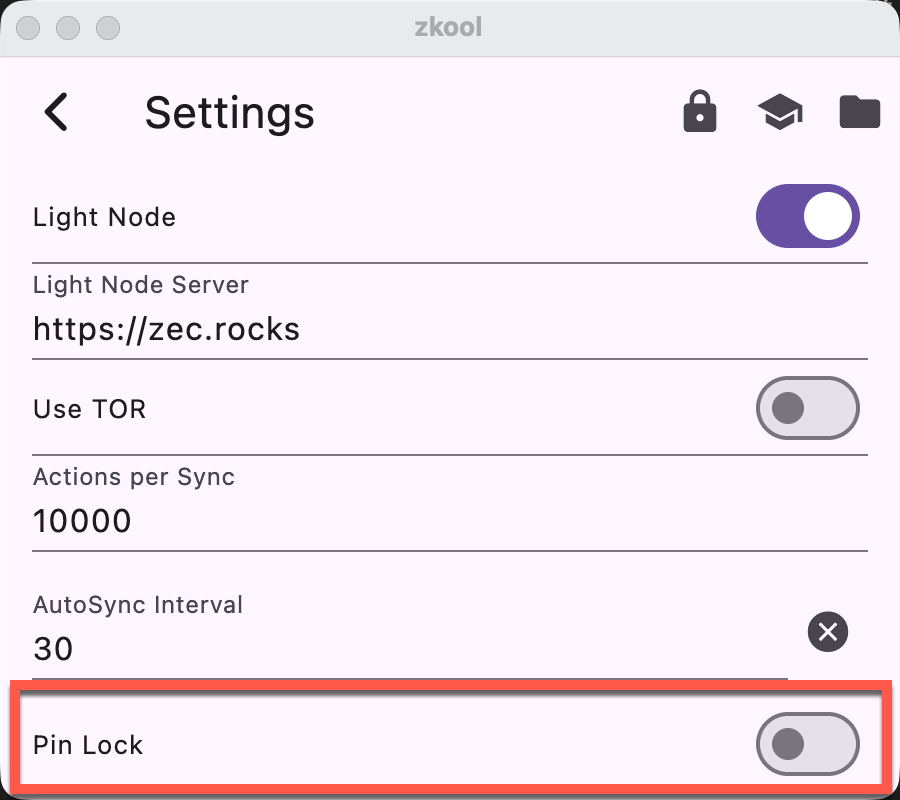This screenshot has height=800, width=900.
Task: Tap the lock glyph next to the cap icon
Action: coord(699,112)
